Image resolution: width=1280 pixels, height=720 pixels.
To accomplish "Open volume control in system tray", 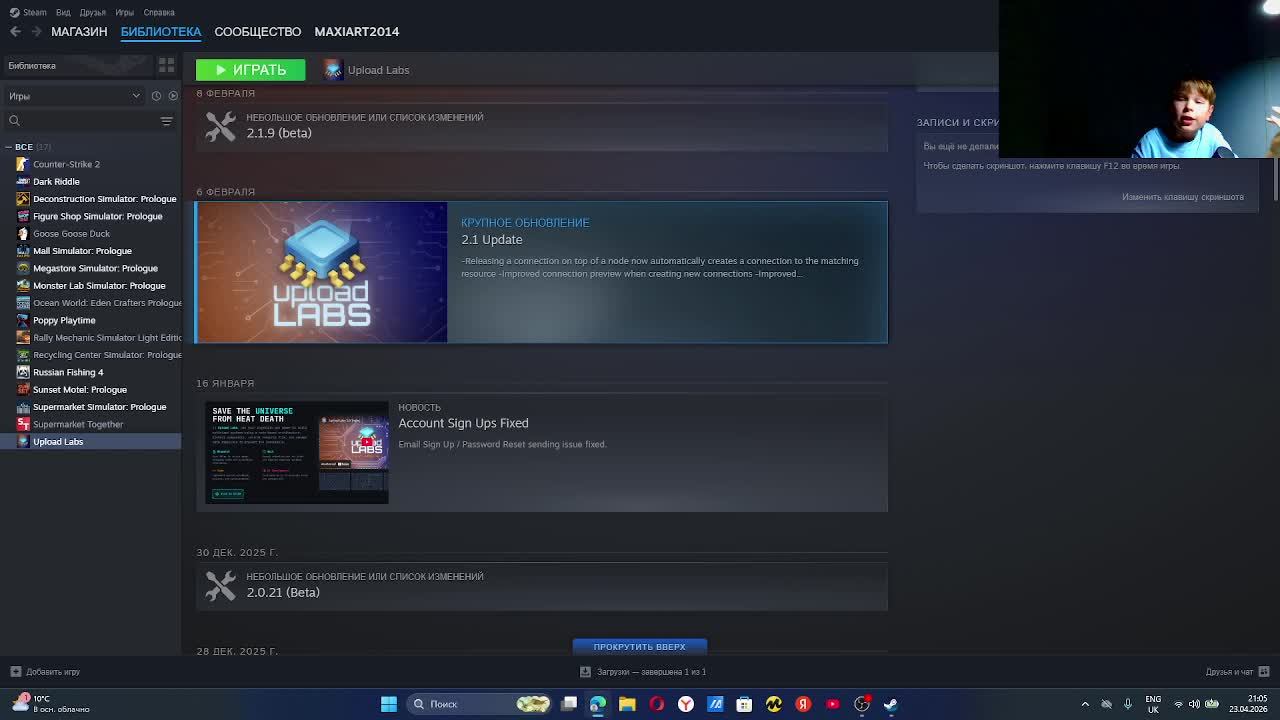I will click(x=1194, y=704).
